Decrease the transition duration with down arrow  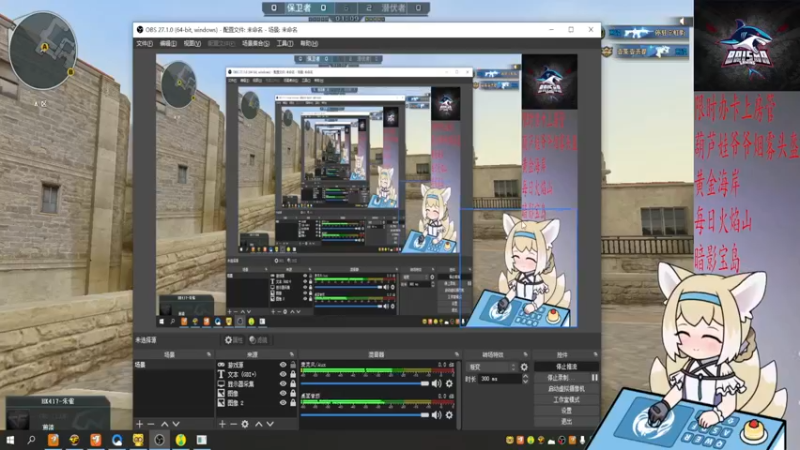point(526,382)
